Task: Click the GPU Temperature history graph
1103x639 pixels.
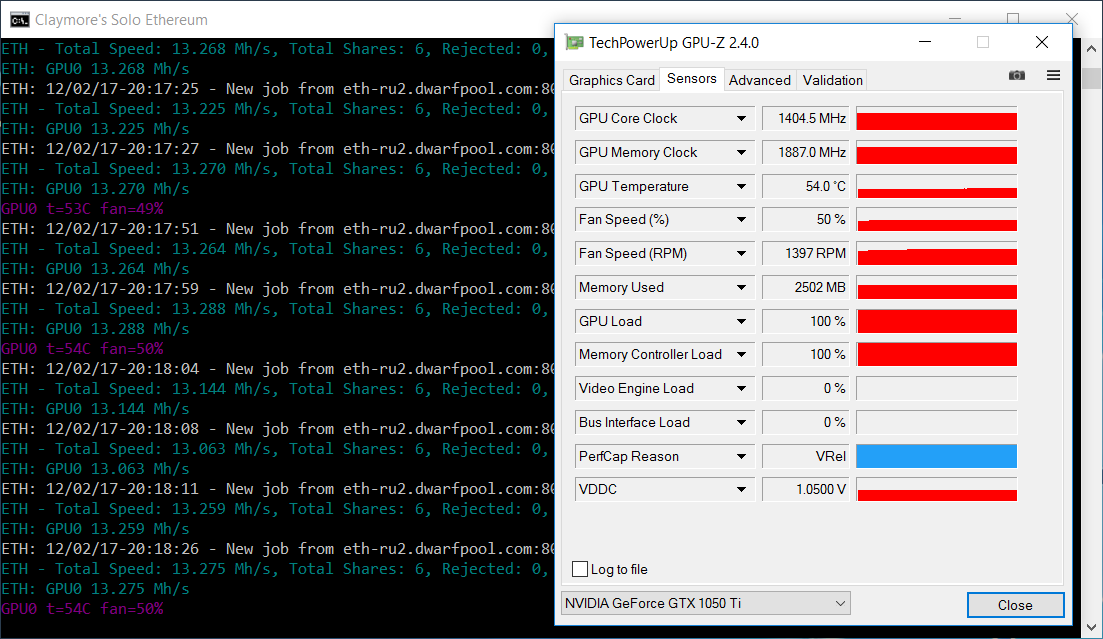Action: pos(936,186)
